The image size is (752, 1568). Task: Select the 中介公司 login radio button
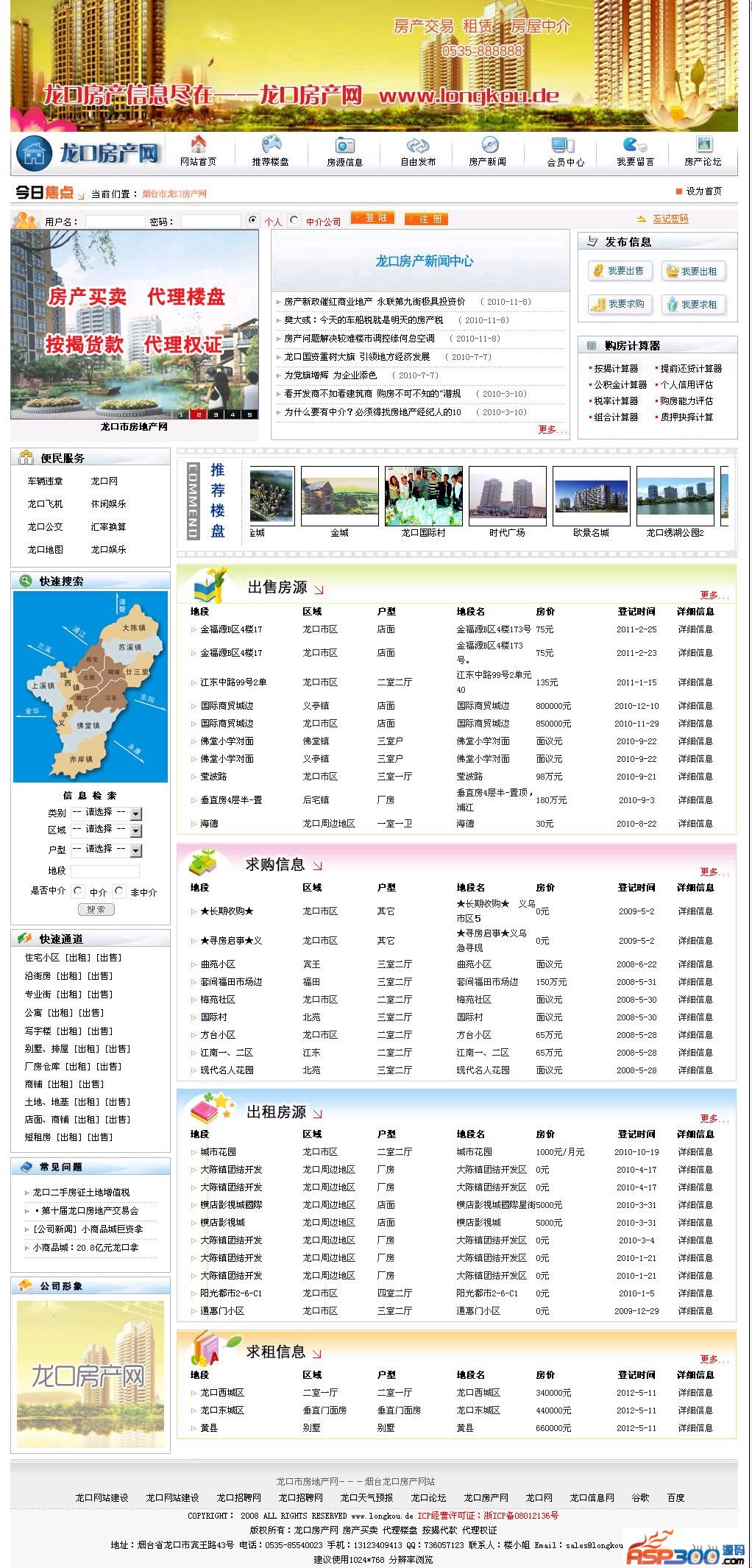(x=295, y=220)
